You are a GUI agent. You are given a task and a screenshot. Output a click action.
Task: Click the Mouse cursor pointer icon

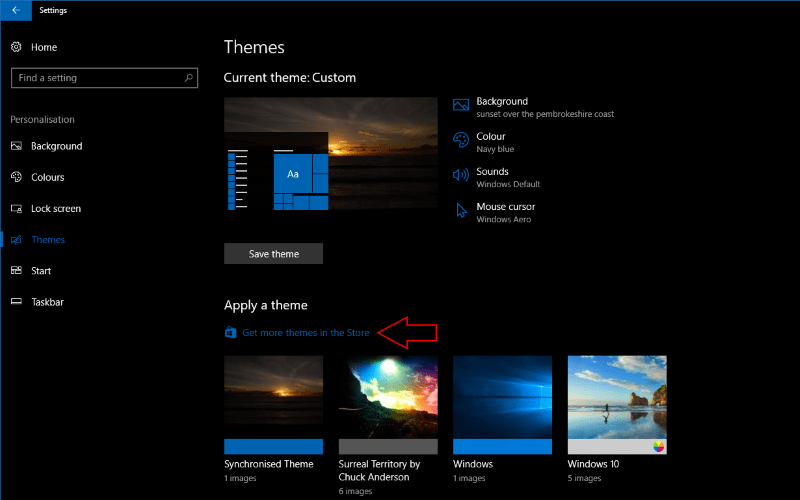click(461, 210)
